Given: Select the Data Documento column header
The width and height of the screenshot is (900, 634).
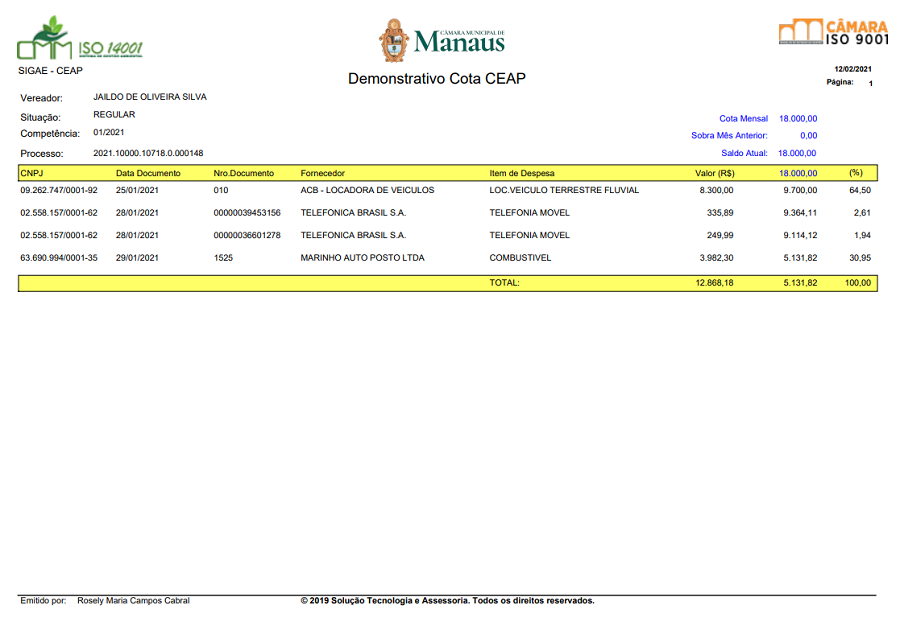Looking at the screenshot, I should point(148,173).
